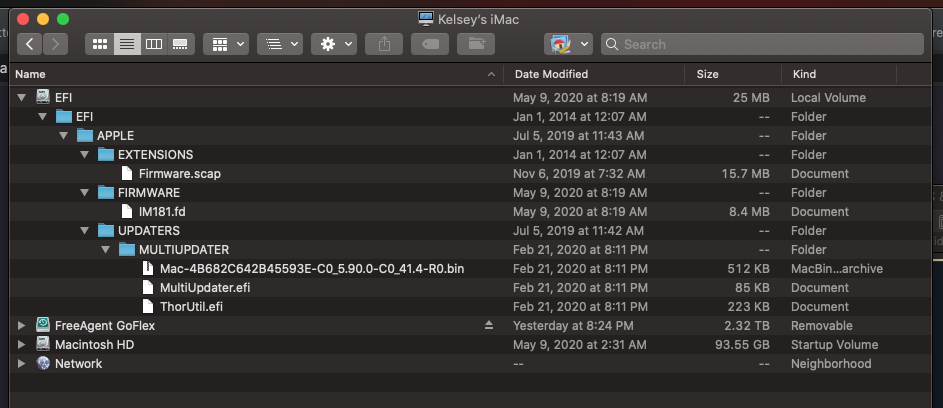Select the UPDATERS folder icon
The image size is (943, 408).
(x=106, y=230)
